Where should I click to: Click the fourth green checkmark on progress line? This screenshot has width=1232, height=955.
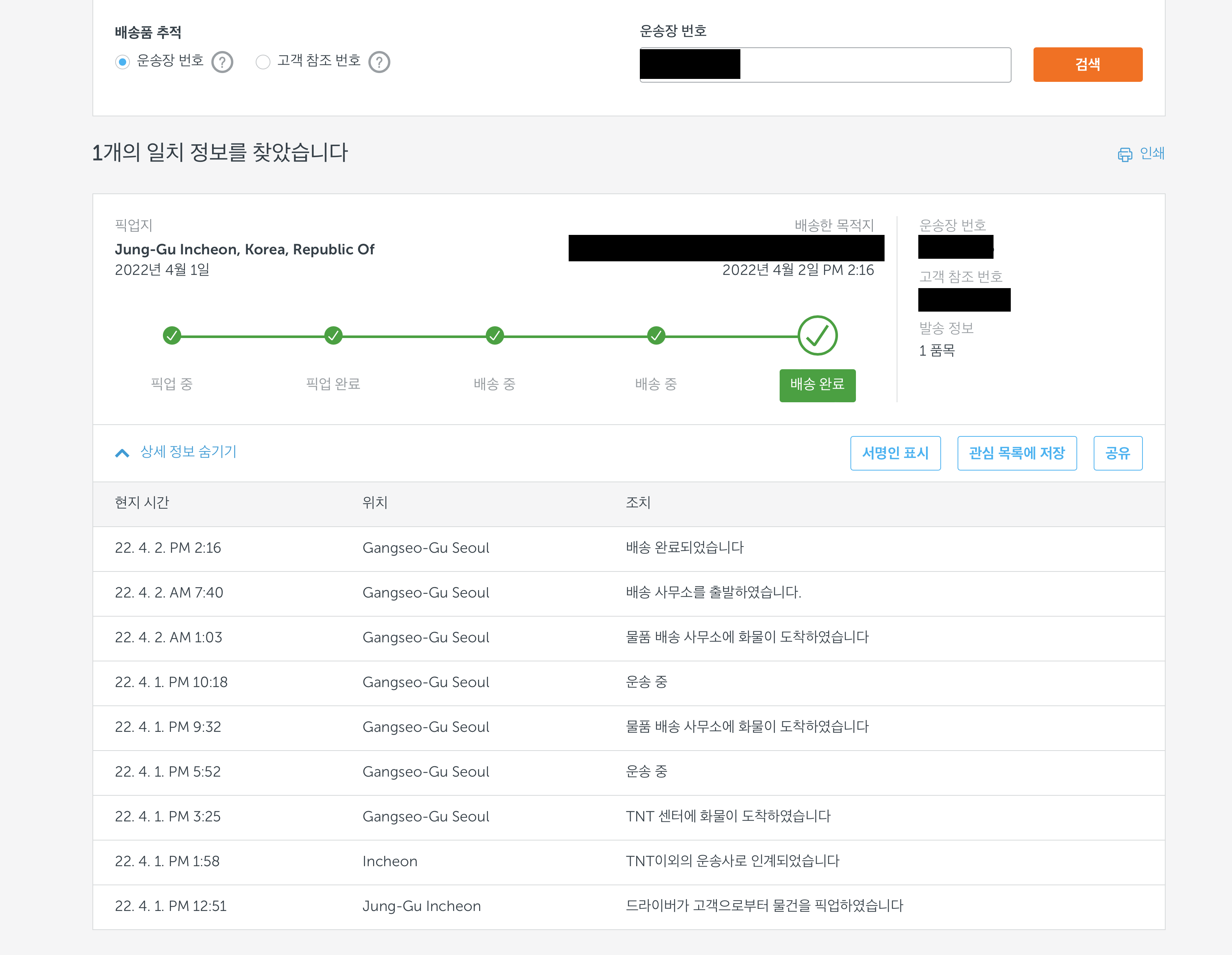click(x=656, y=336)
